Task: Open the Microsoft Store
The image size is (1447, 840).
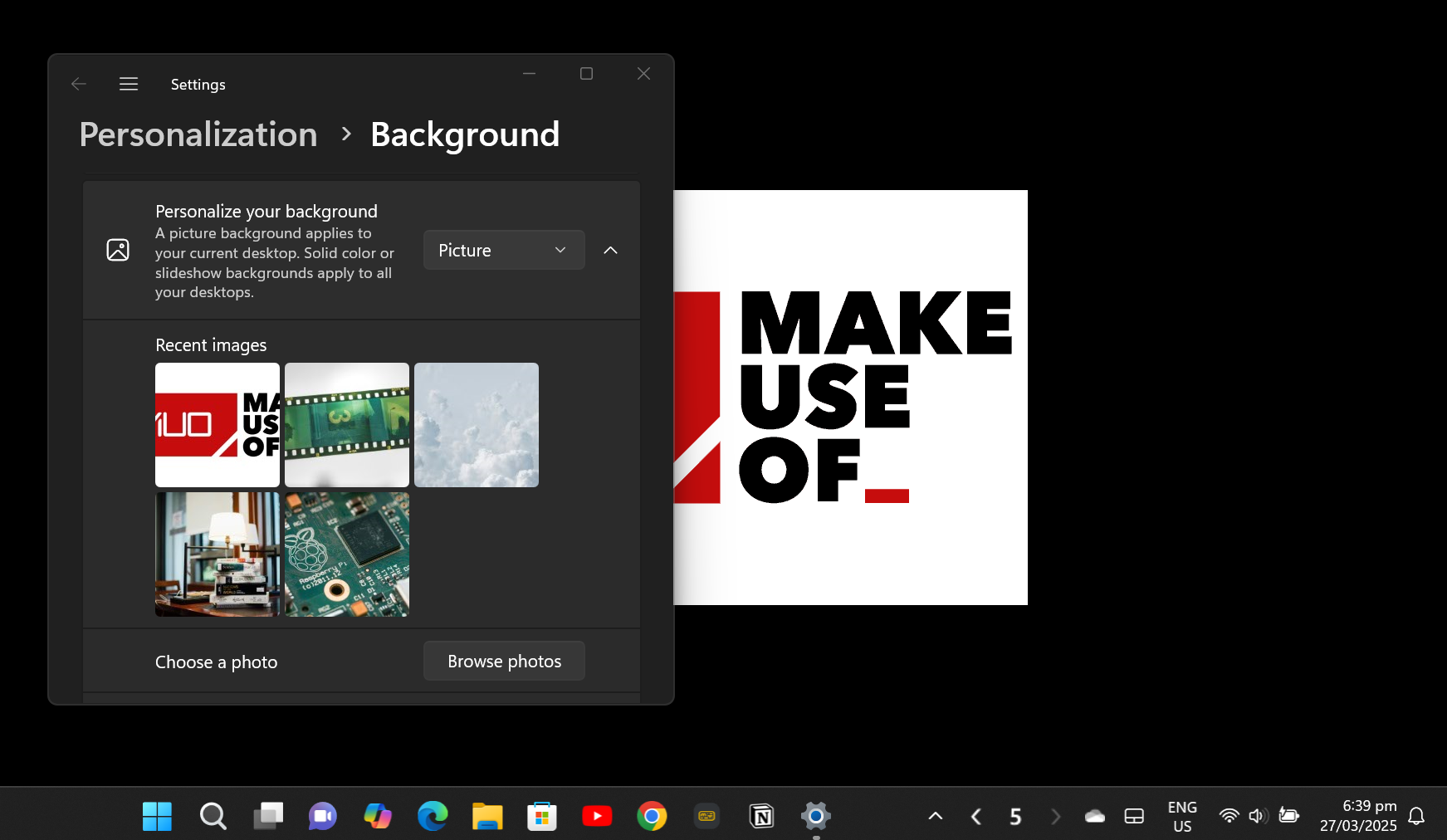Action: point(542,816)
